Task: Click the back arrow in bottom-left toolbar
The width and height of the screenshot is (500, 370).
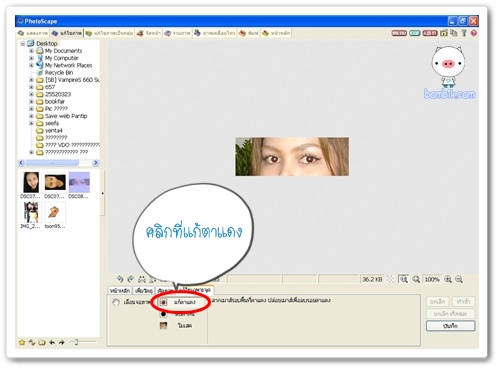Action: (52, 342)
